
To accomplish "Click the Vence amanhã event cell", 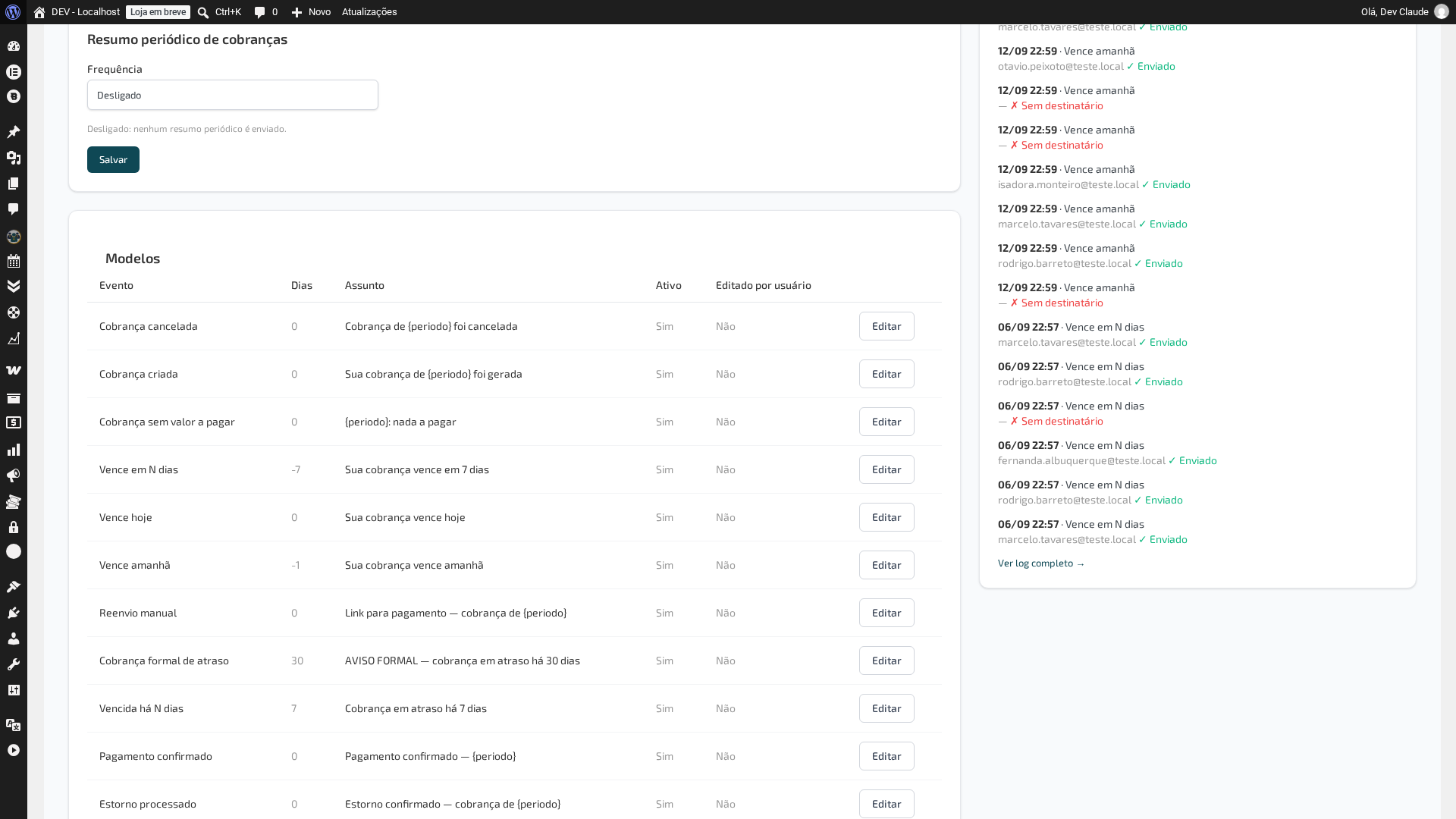I will click(135, 565).
